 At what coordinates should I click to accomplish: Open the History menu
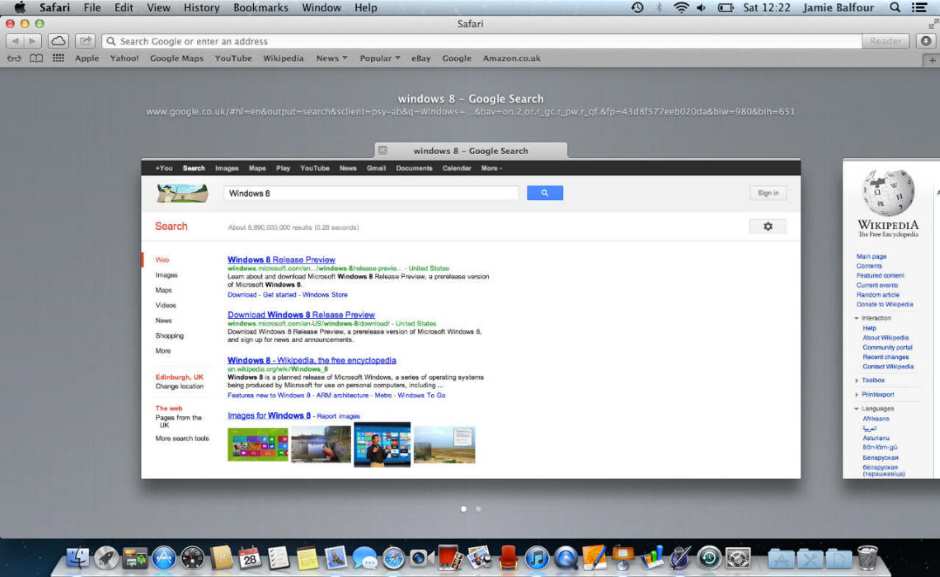(201, 8)
